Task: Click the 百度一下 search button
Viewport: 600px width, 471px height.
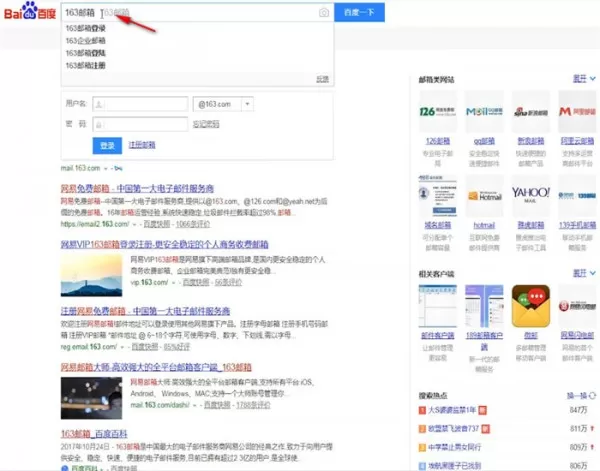Action: 359,12
